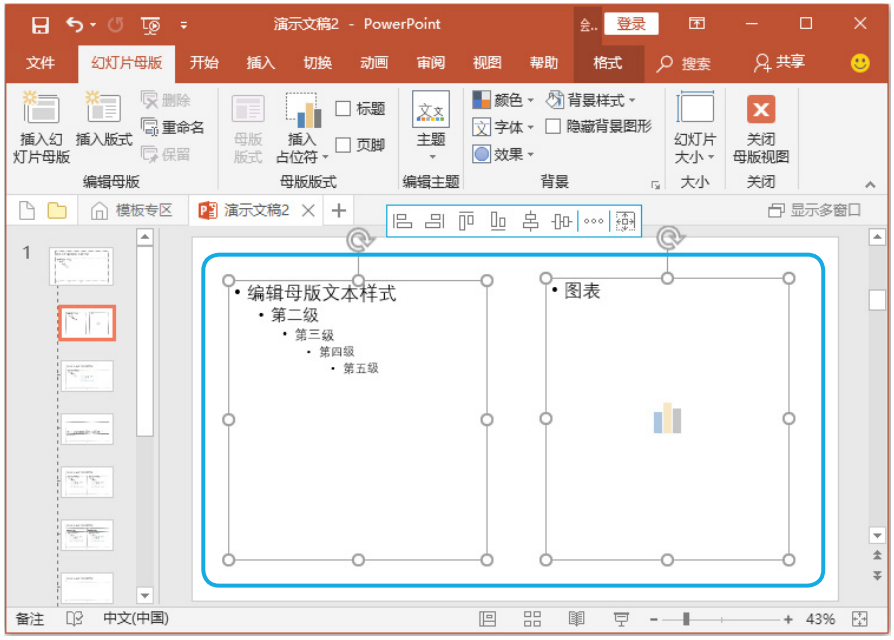Open the 切换 tab
894x640 pixels.
[317, 63]
